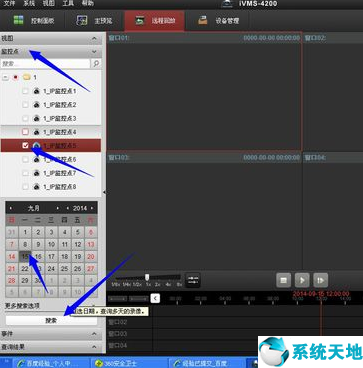Viewport: 363px width, 368px height.
Task: Toggle synchronous playback button
Action: tap(192, 280)
